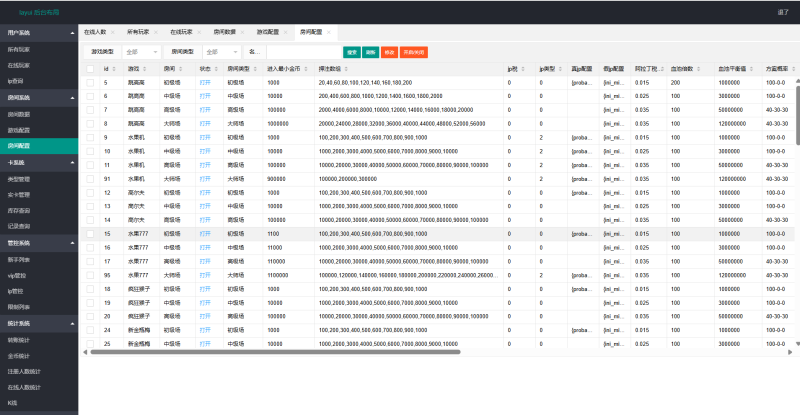Click the orange 开启/关闭 button
The height and width of the screenshot is (415, 800).
coord(414,52)
